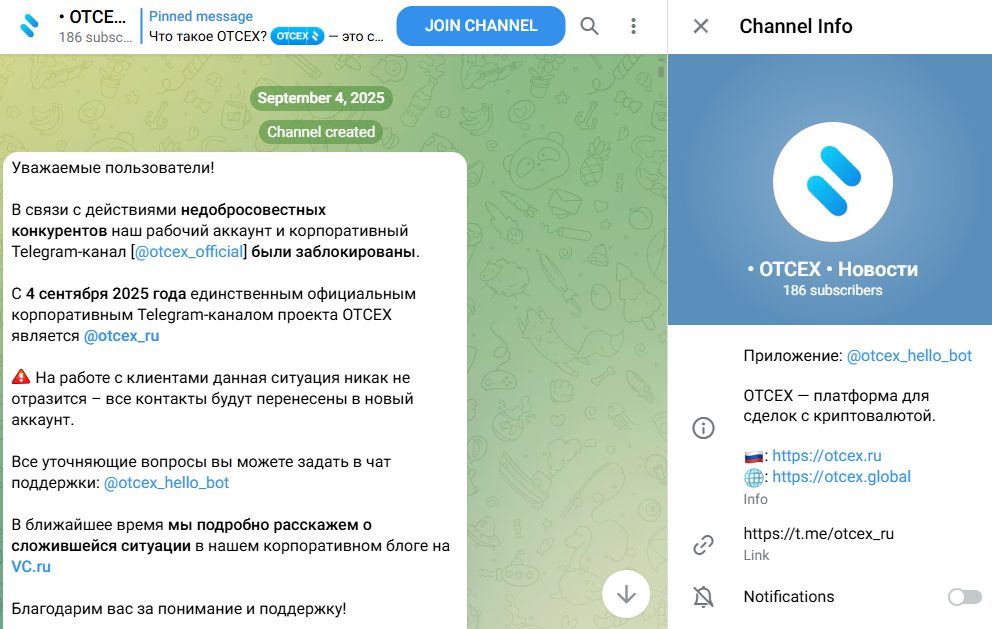Click the • OTCEX • Новости channel name

[x=833, y=270]
